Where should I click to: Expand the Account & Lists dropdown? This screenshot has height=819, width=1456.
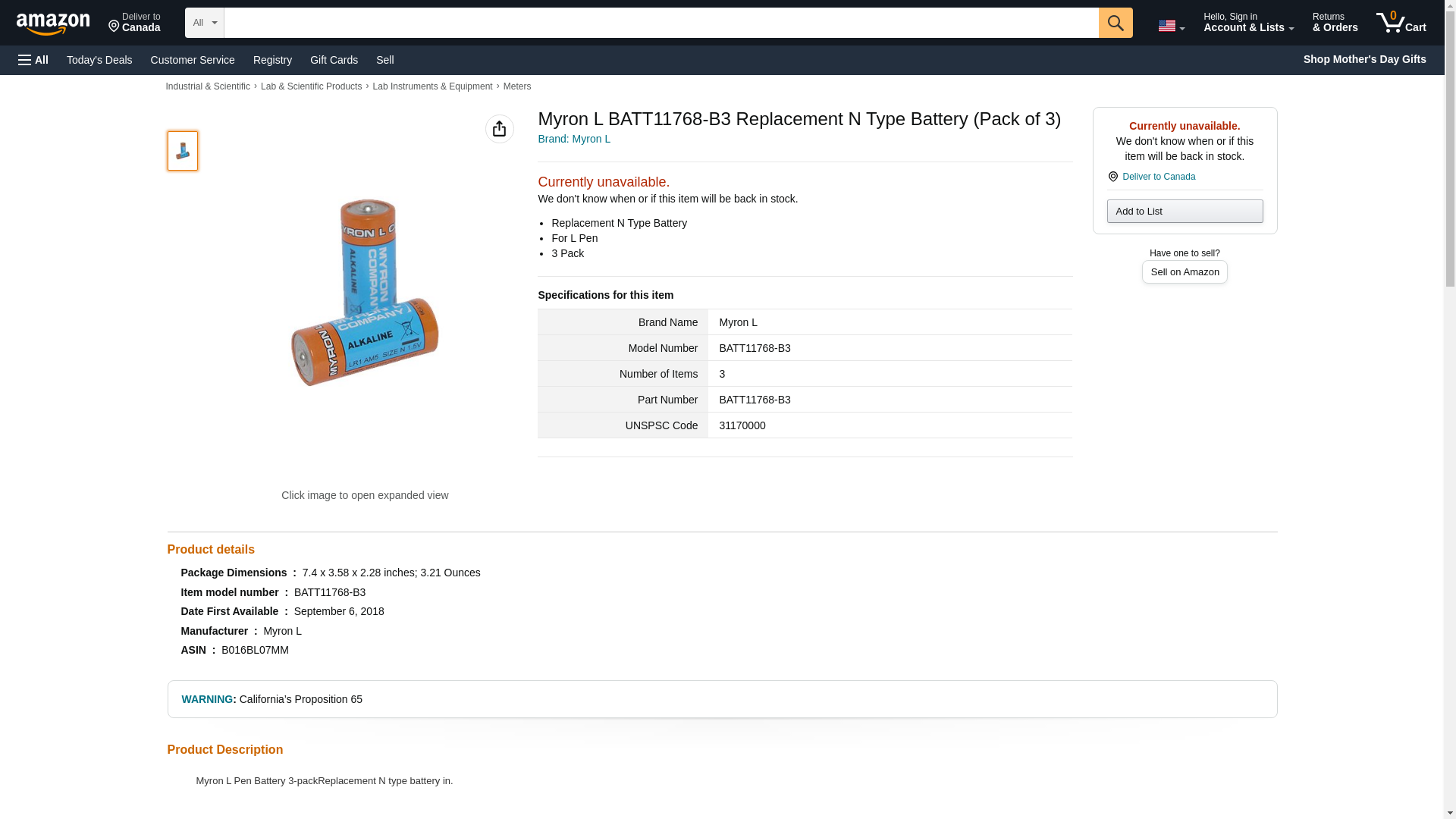coord(1247,23)
